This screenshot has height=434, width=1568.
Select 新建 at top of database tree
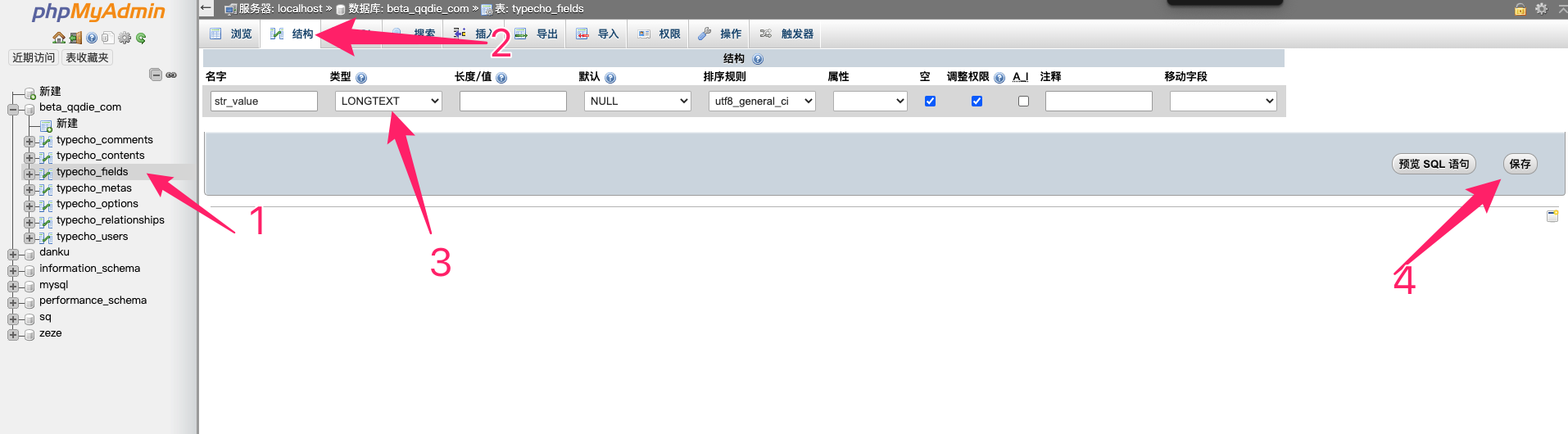(x=50, y=92)
